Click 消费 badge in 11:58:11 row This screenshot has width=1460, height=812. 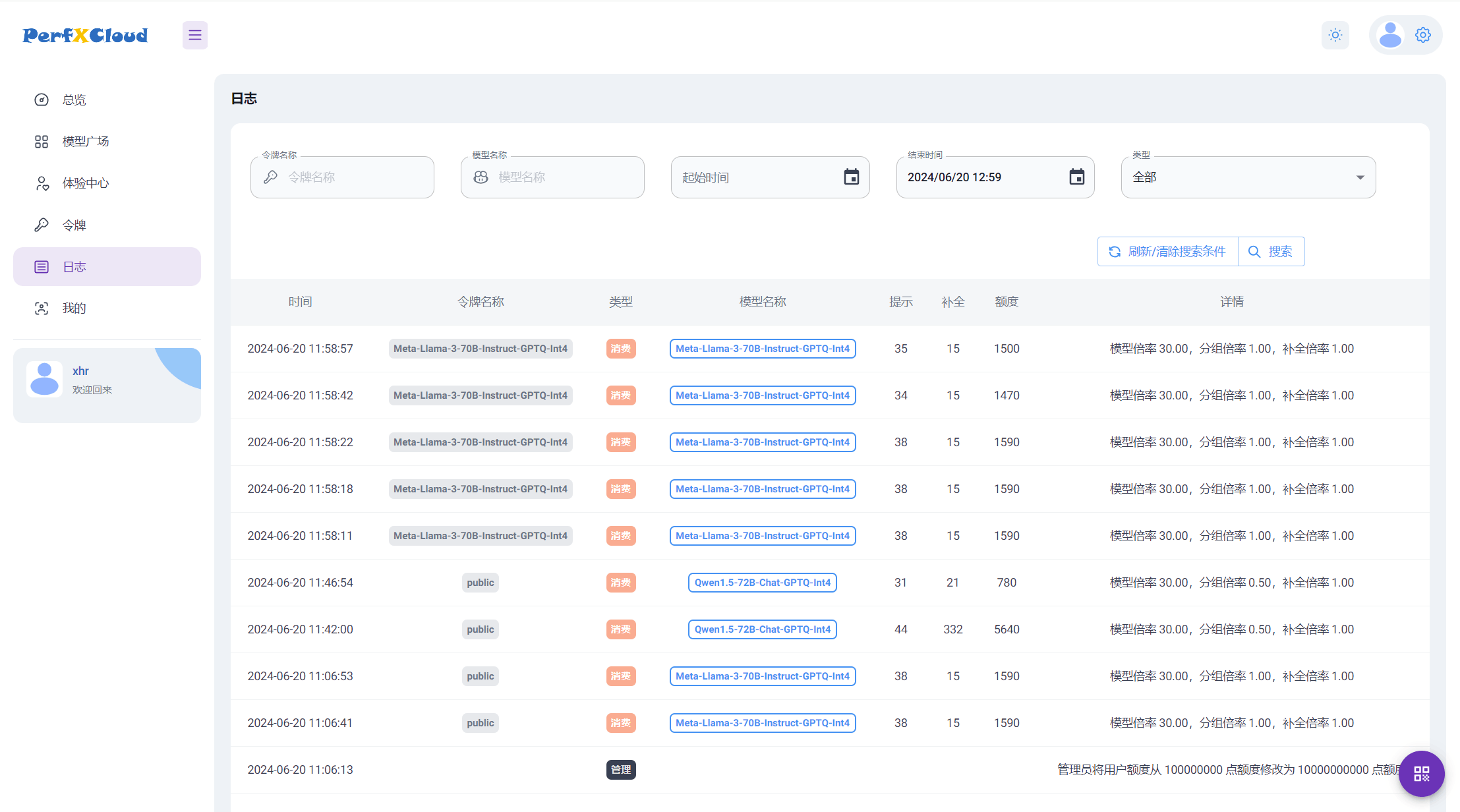[621, 536]
